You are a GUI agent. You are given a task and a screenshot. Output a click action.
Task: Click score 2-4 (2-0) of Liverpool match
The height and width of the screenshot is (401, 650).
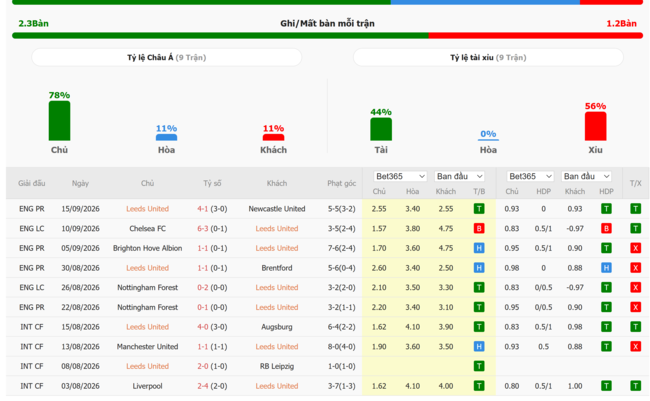point(212,386)
